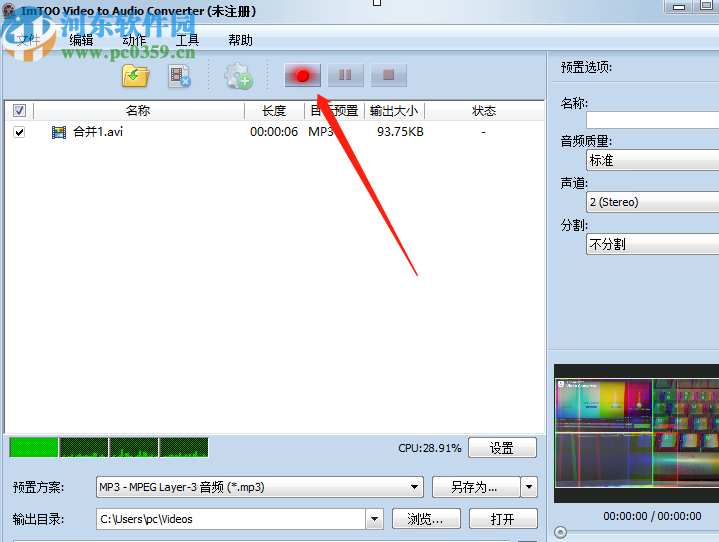Click the Pause conversion toolbar button
The width and height of the screenshot is (719, 542).
click(345, 75)
